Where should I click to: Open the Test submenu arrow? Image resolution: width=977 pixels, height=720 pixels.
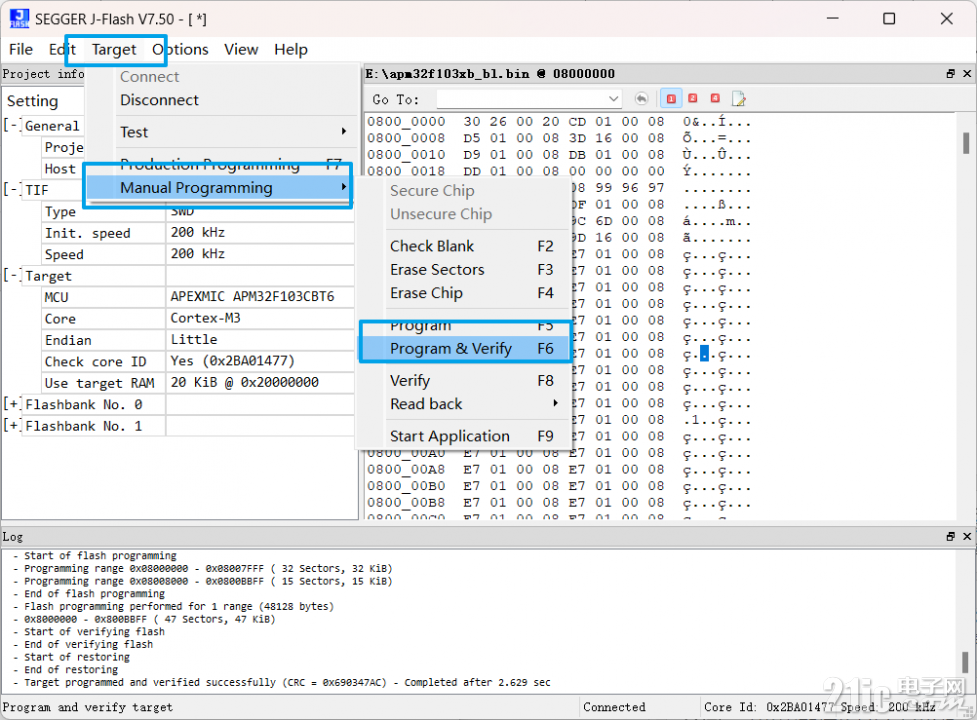[x=343, y=131]
